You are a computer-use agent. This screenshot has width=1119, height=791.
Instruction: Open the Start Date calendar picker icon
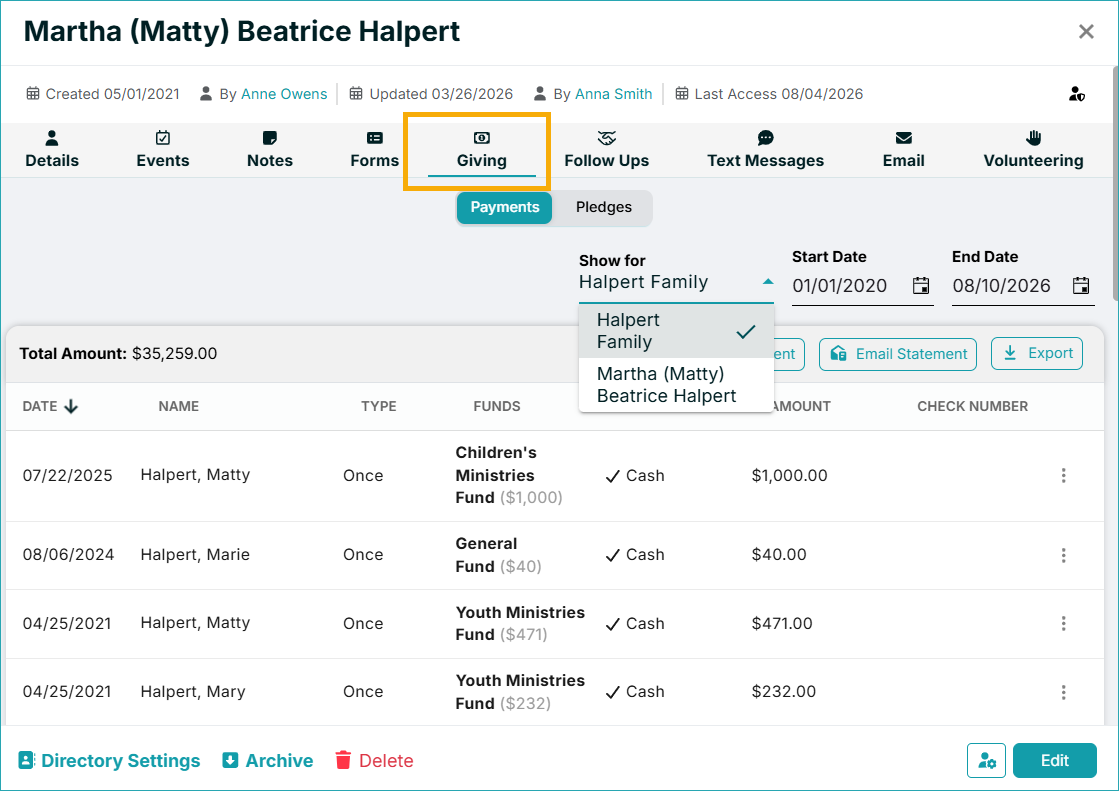click(x=921, y=286)
